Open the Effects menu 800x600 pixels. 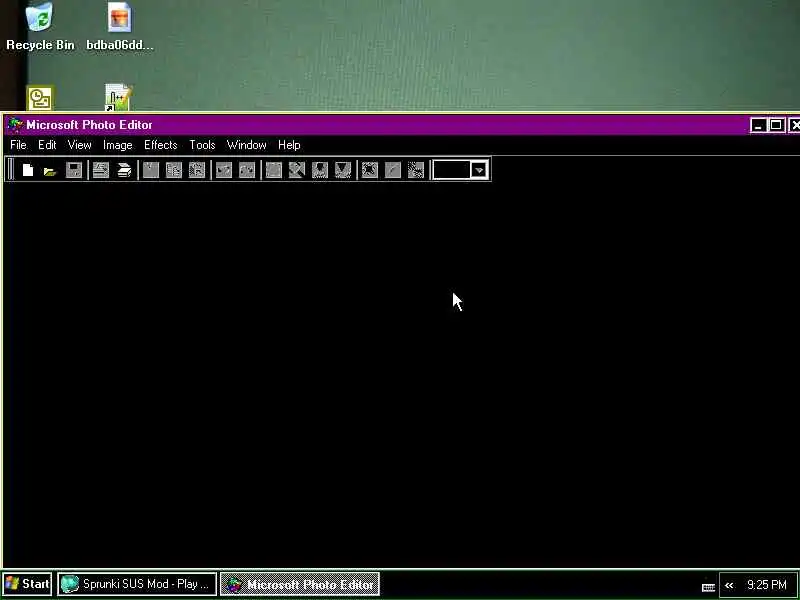coord(161,145)
